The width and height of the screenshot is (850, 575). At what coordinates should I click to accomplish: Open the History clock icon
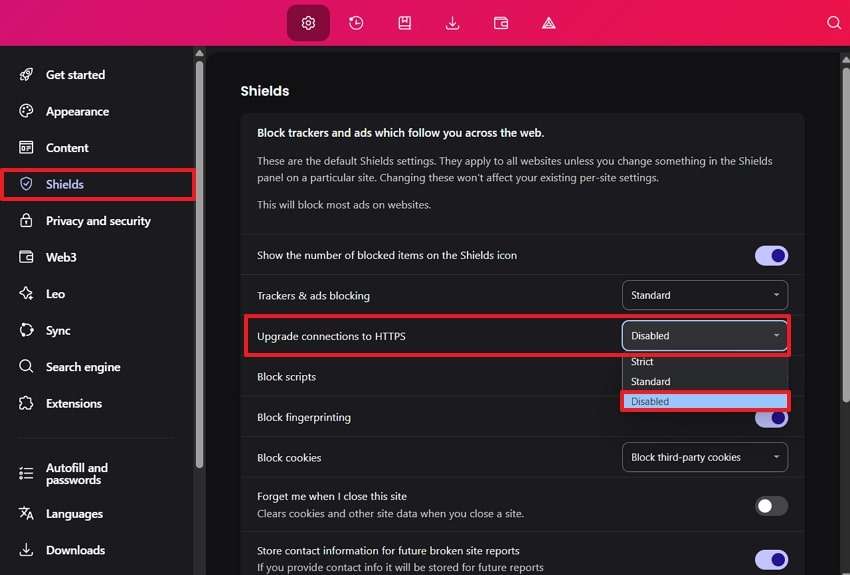356,23
